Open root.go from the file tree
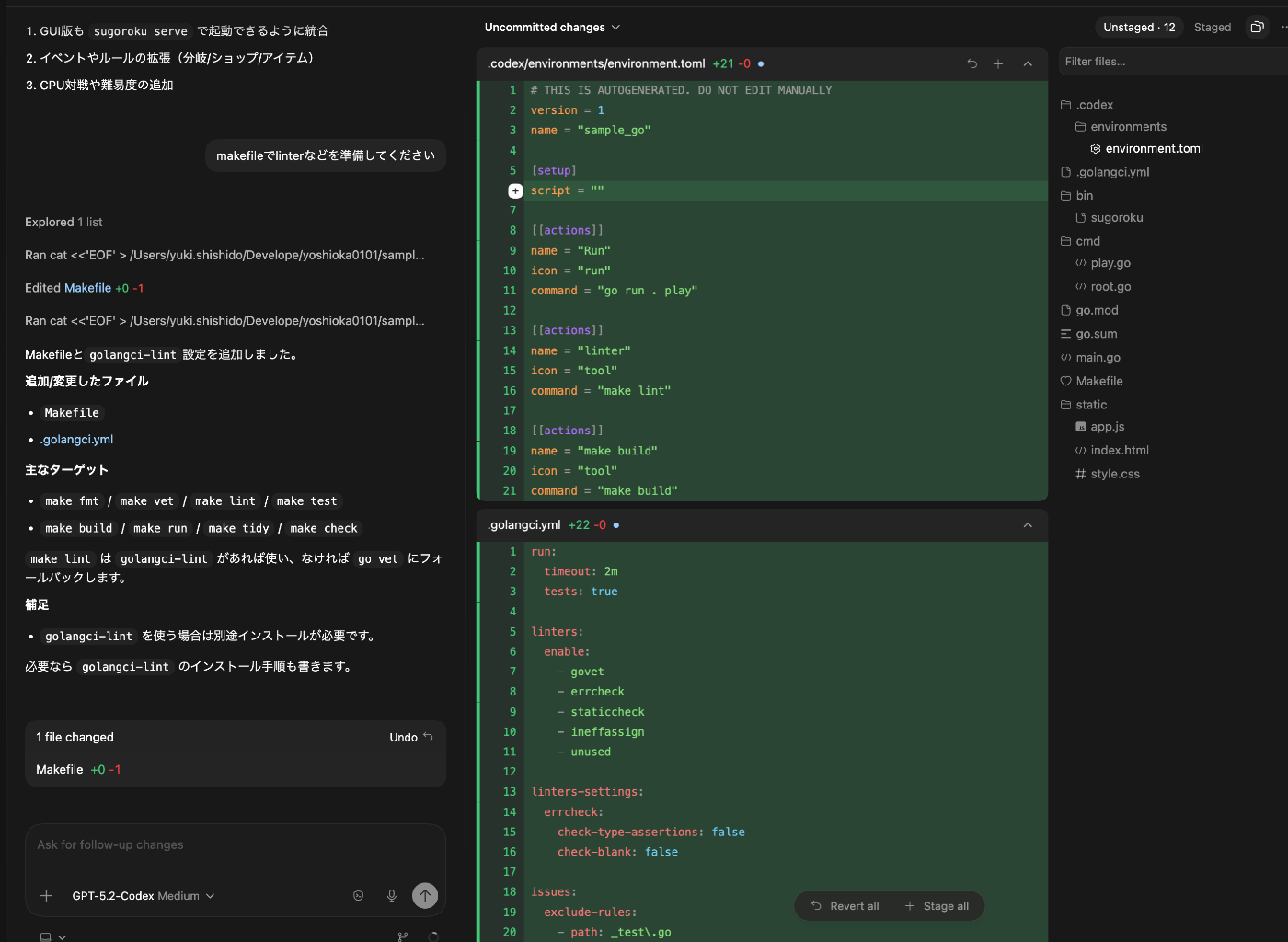 point(1102,287)
